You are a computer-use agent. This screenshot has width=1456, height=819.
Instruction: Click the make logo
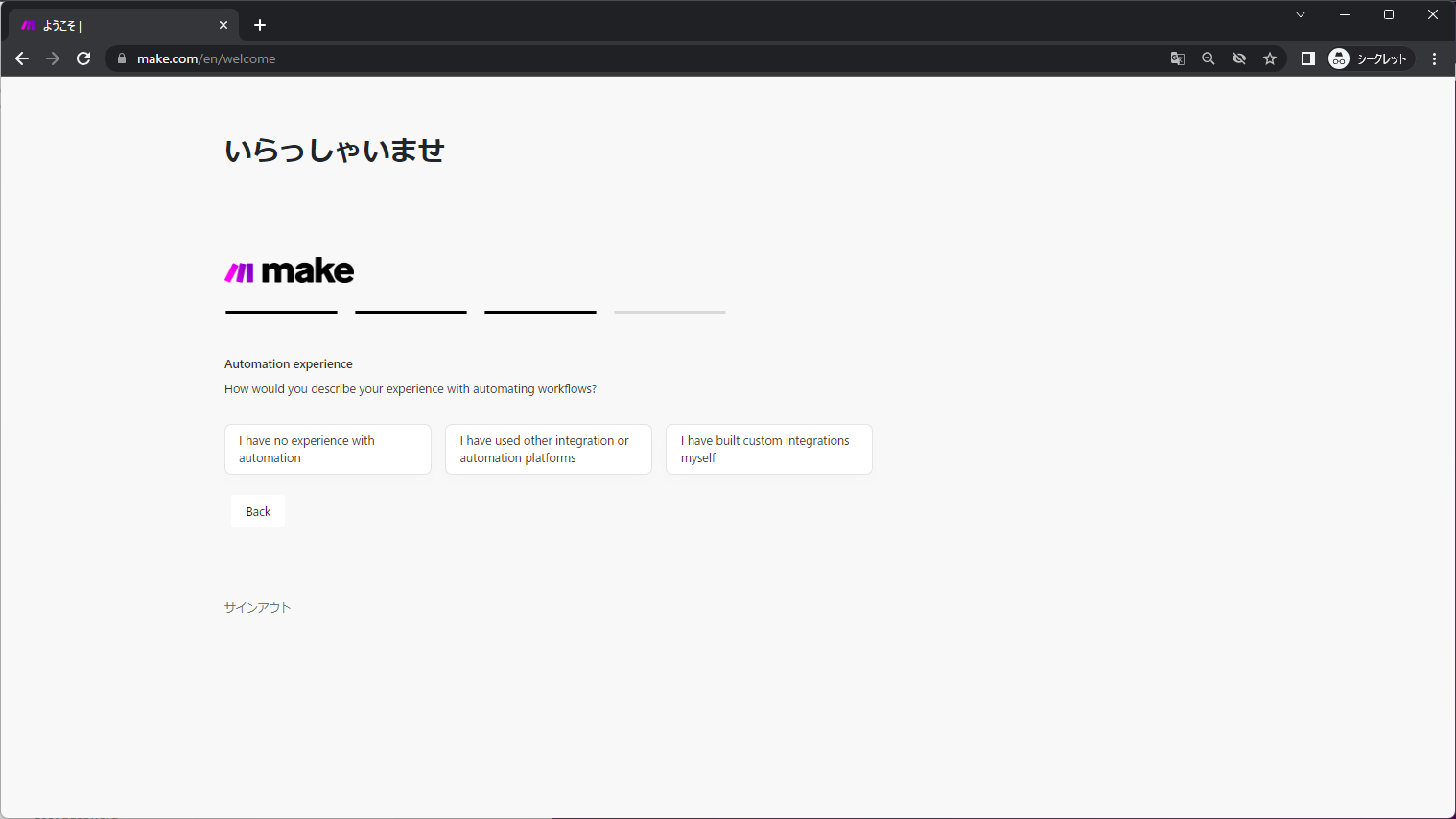click(x=290, y=271)
